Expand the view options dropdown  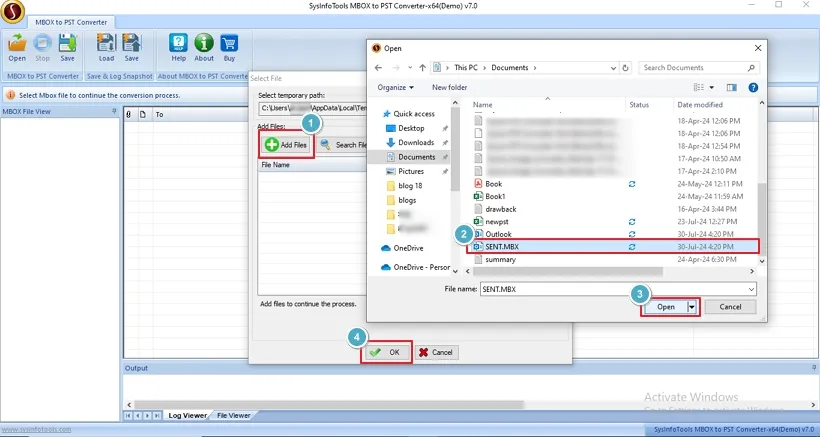[x=712, y=87]
